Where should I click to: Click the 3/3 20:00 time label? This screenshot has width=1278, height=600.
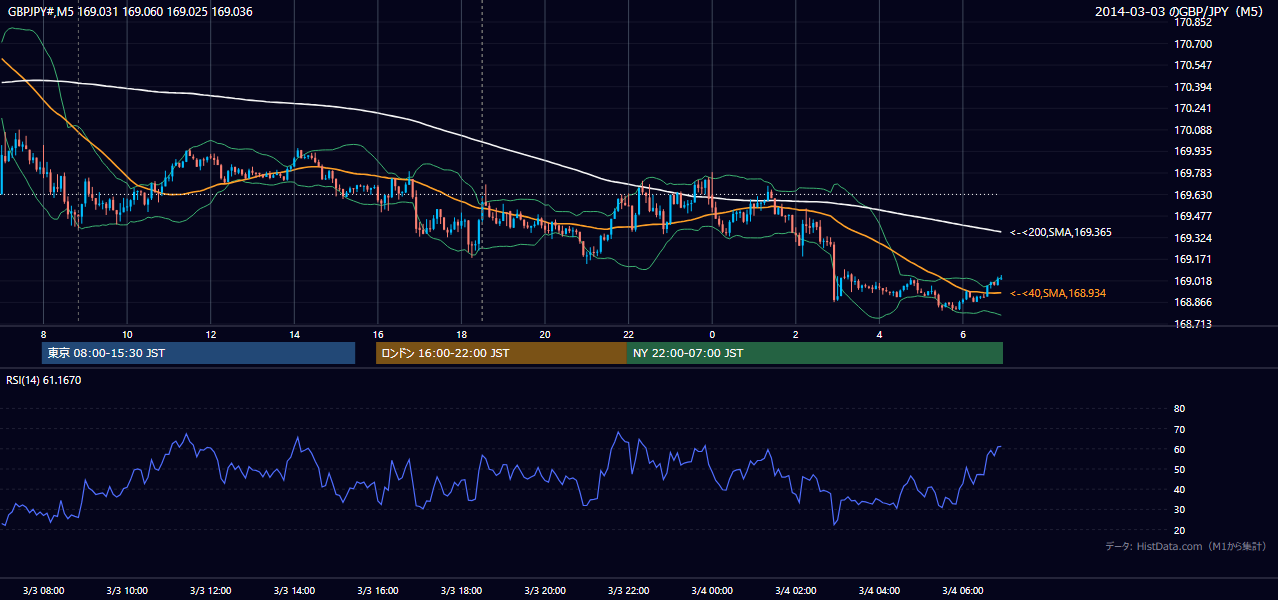point(545,590)
